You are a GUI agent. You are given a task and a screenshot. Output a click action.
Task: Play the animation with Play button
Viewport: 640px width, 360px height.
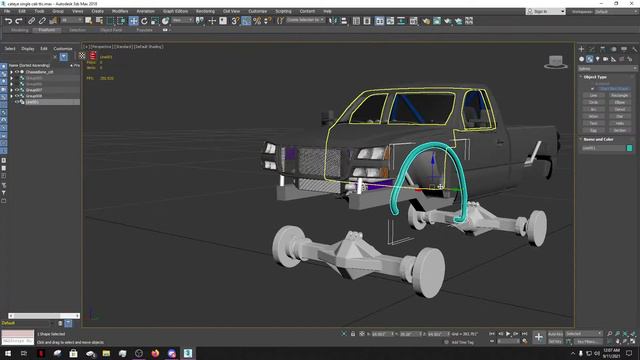pos(508,334)
